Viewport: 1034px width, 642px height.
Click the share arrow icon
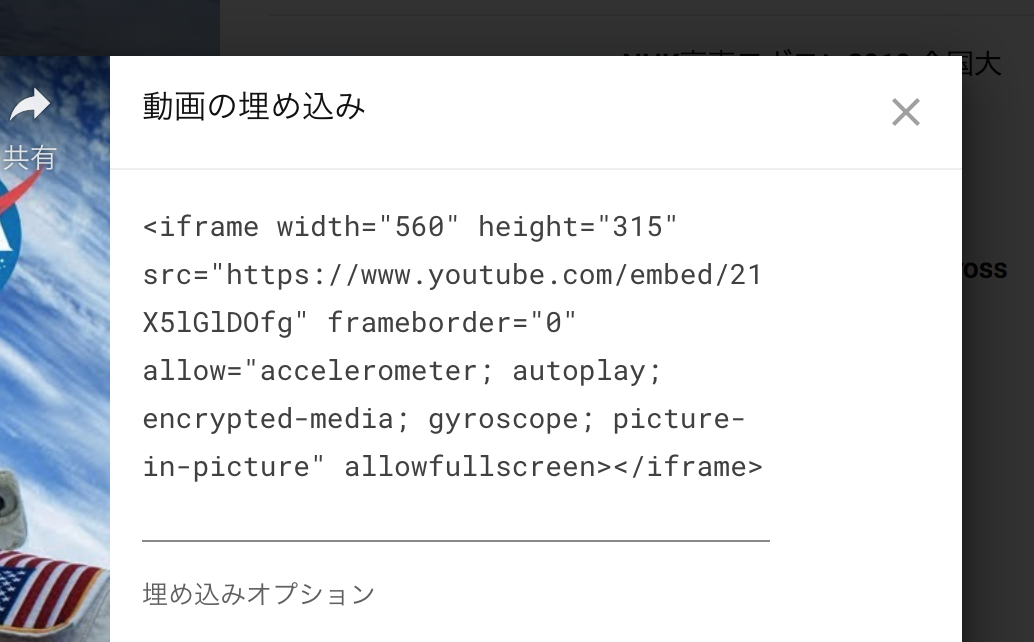(30, 104)
